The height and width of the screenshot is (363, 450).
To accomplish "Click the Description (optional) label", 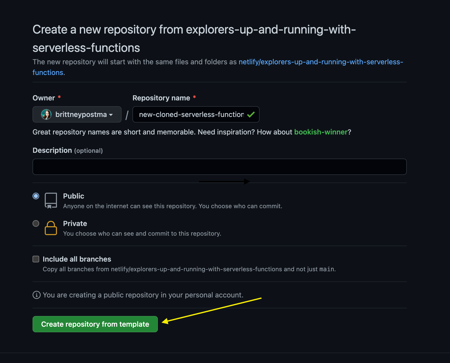I will (x=68, y=150).
